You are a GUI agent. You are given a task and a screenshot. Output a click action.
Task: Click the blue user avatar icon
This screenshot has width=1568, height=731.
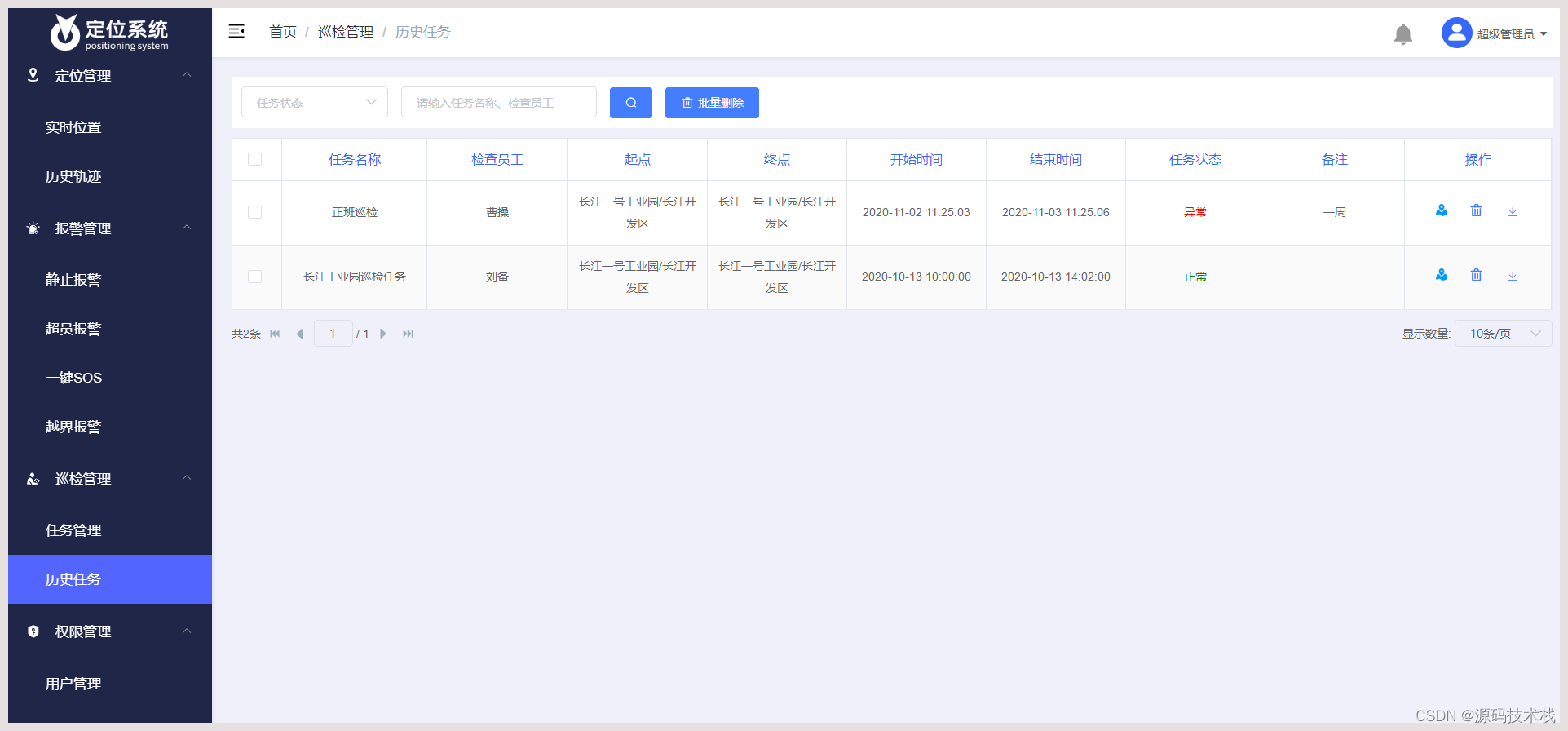click(1456, 33)
